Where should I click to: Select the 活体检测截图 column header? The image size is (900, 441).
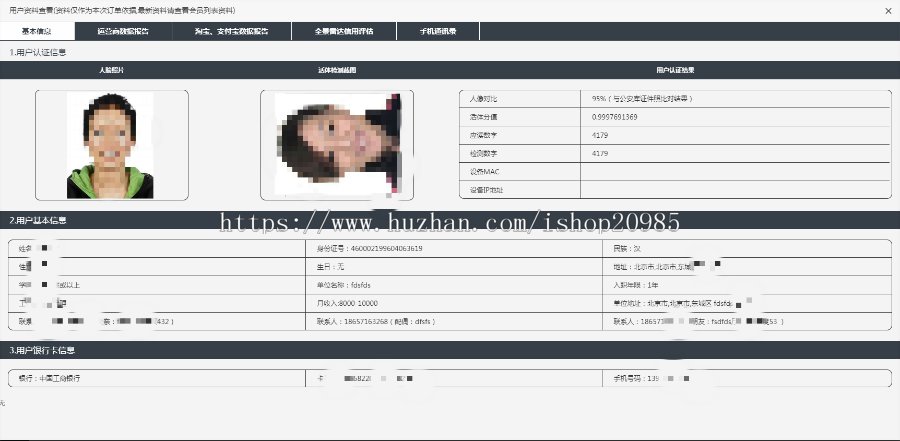(x=337, y=70)
